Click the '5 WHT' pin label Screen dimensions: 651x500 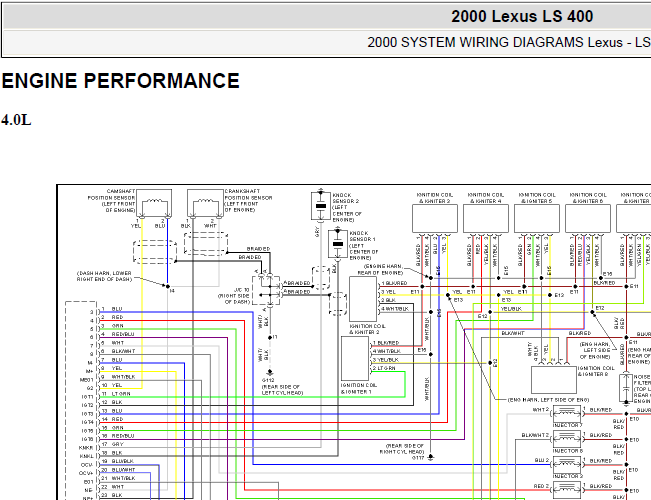[x=113, y=343]
